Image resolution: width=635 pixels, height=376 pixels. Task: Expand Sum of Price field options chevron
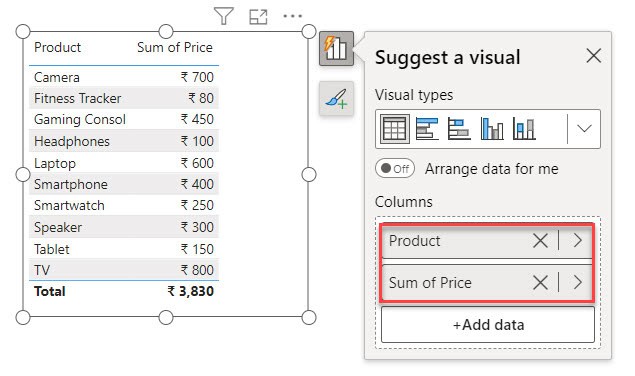pos(578,282)
